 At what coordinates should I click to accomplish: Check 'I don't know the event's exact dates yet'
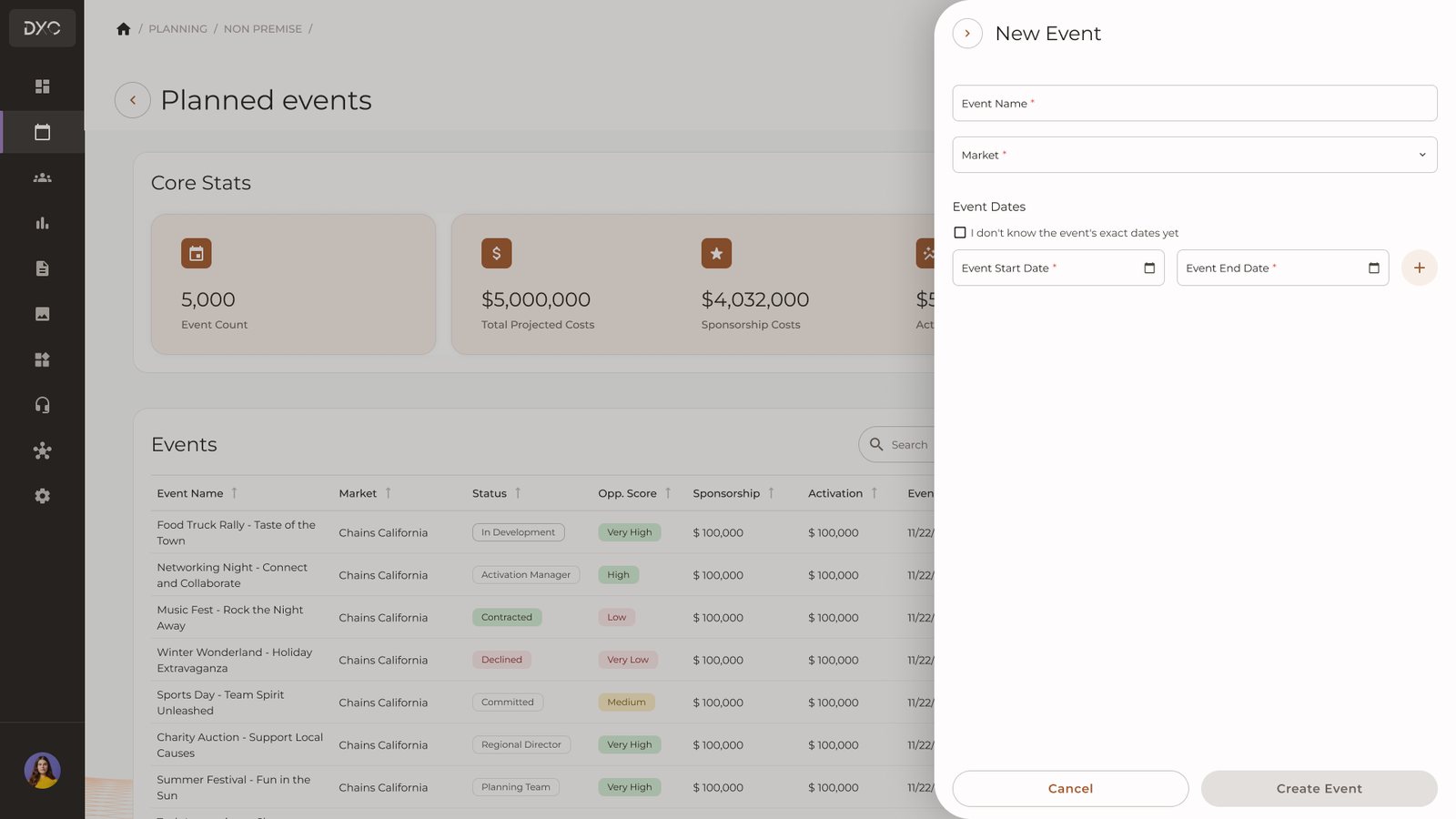[x=960, y=233]
